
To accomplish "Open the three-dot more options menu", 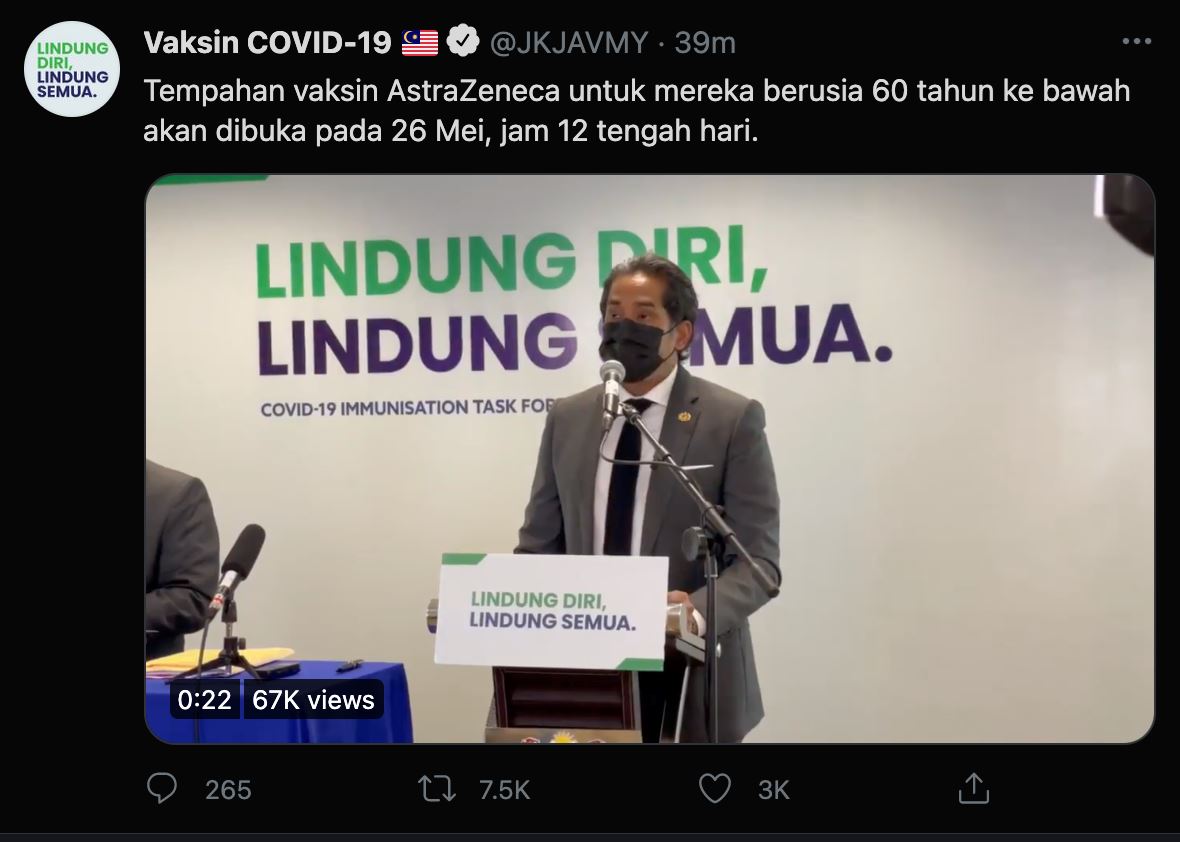I will click(1136, 41).
